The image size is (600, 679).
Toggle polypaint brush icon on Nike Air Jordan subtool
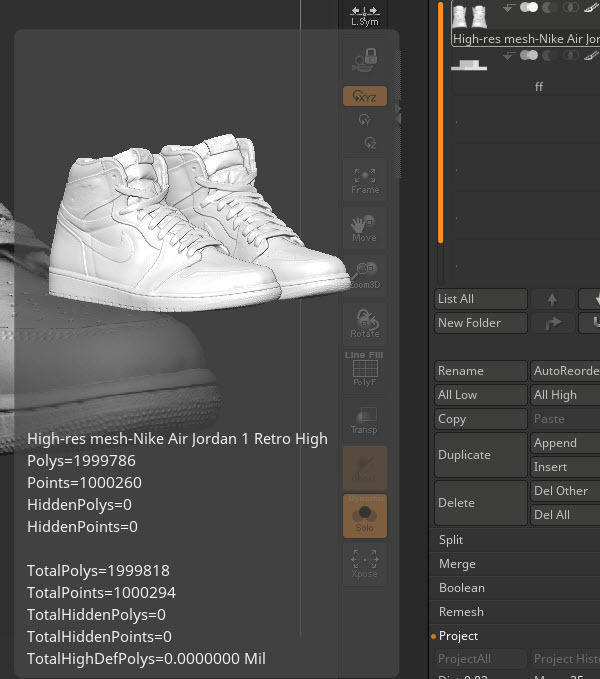tap(591, 7)
